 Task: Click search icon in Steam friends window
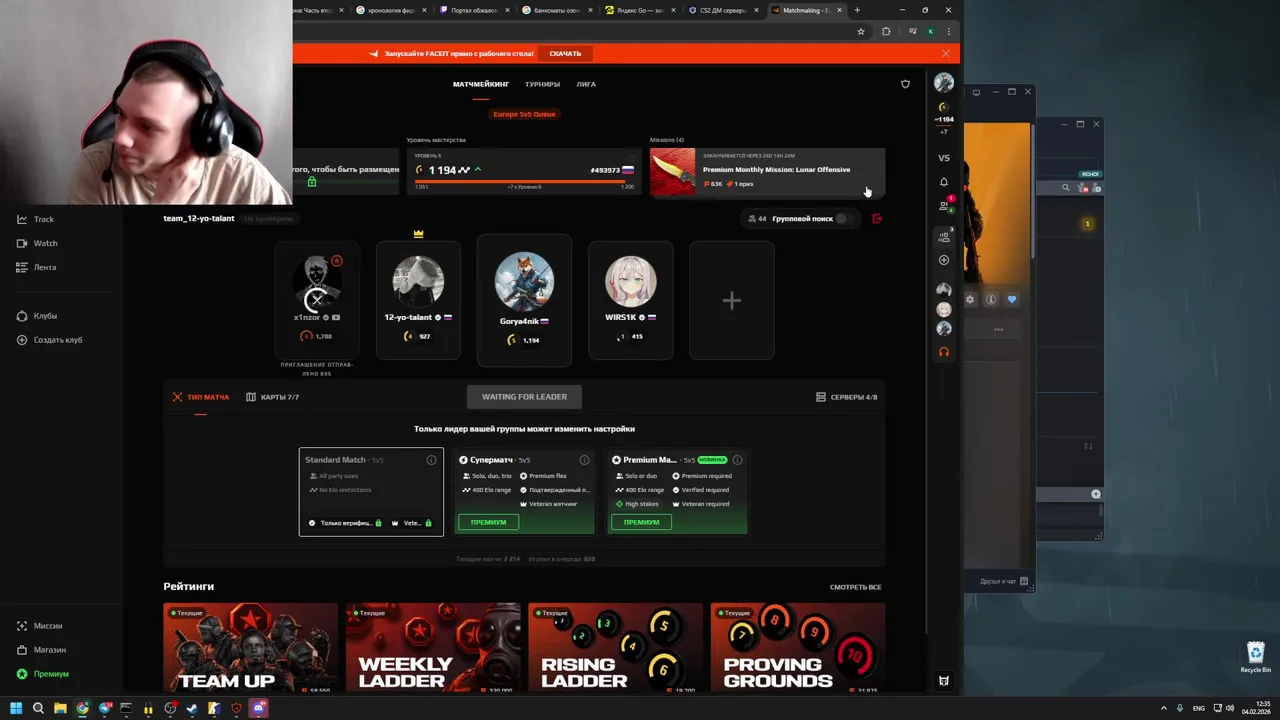(1066, 187)
